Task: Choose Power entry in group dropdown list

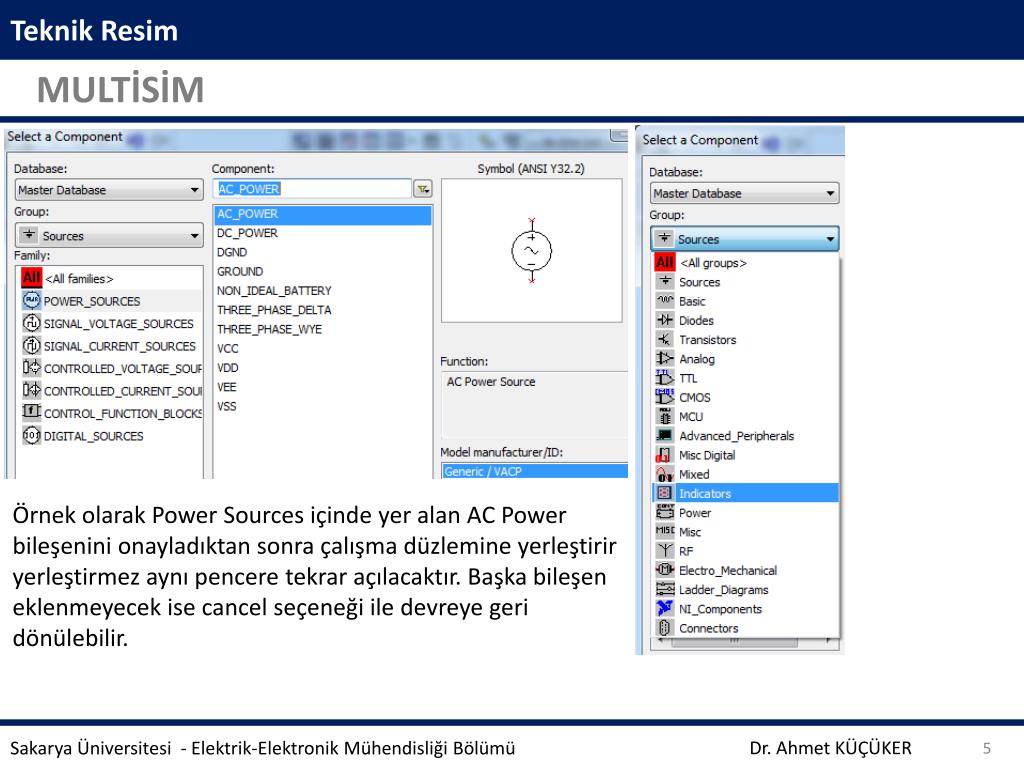Action: pyautogui.click(x=746, y=513)
